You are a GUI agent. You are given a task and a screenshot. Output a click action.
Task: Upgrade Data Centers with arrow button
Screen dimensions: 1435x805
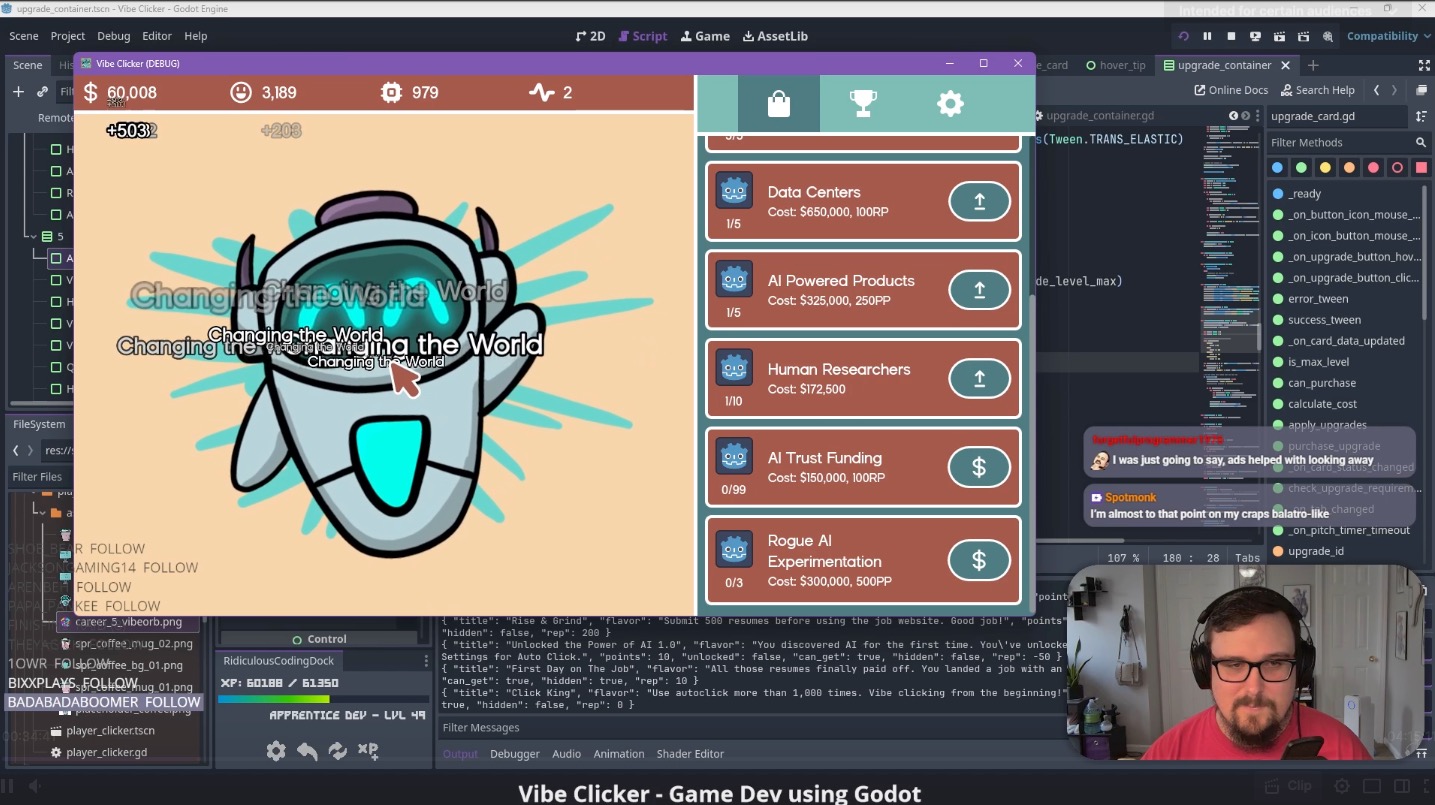978,201
